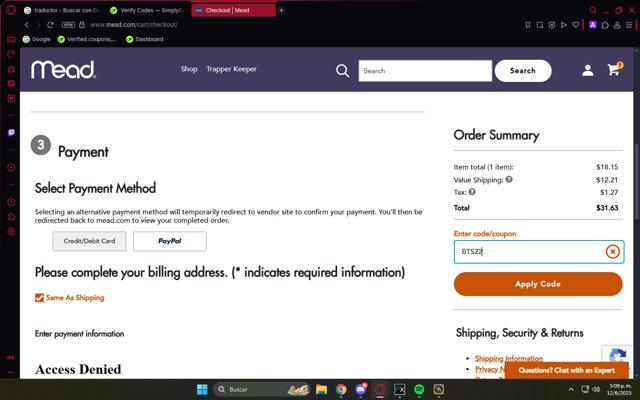Viewport: 640px width, 400px height.
Task: Click the white Search button
Action: [523, 71]
